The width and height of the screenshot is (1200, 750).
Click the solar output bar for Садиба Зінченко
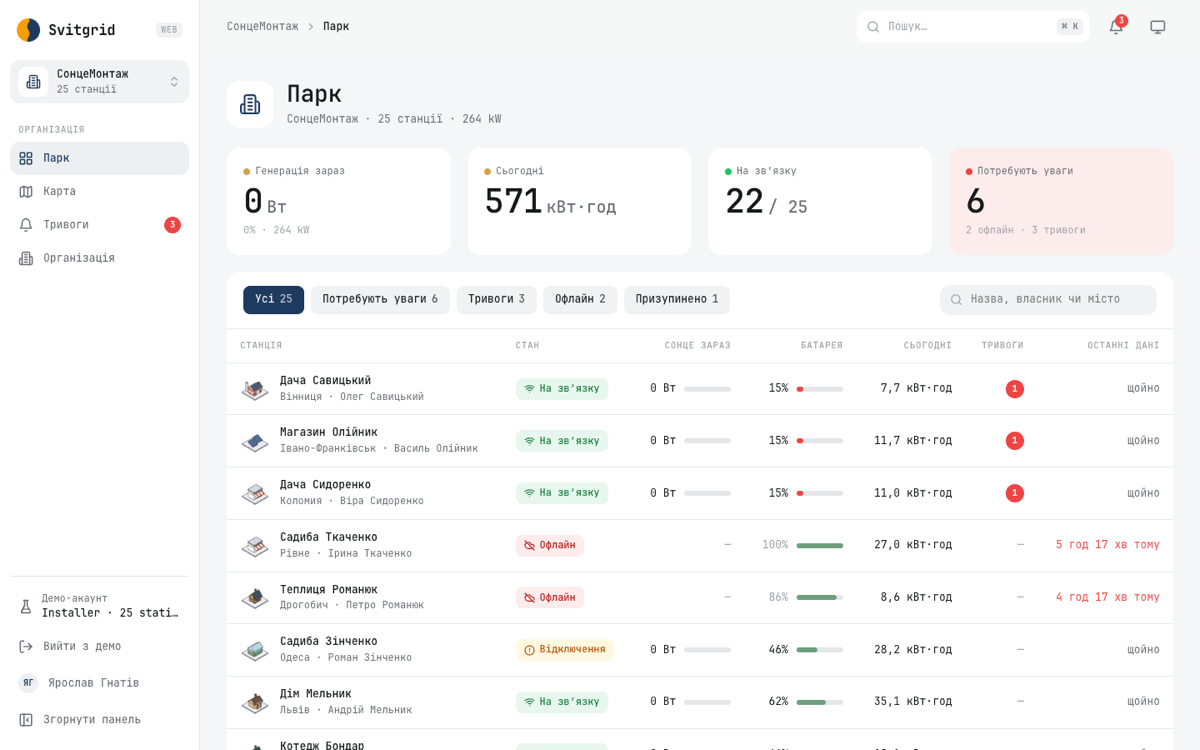click(x=707, y=650)
